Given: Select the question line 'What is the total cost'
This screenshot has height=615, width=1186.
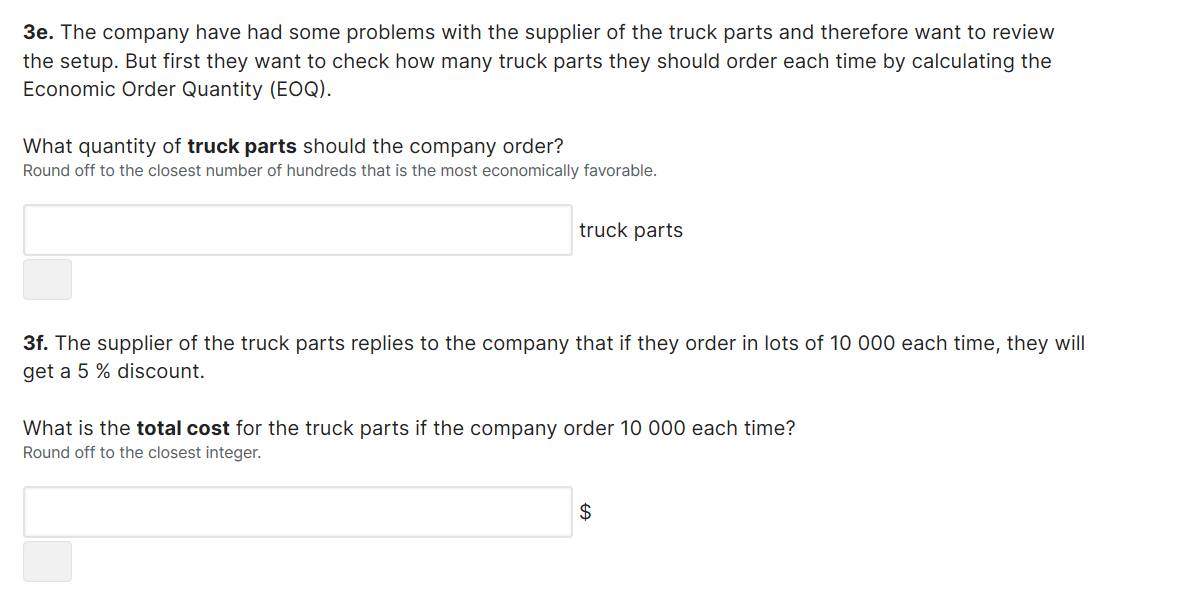Looking at the screenshot, I should (x=410, y=427).
